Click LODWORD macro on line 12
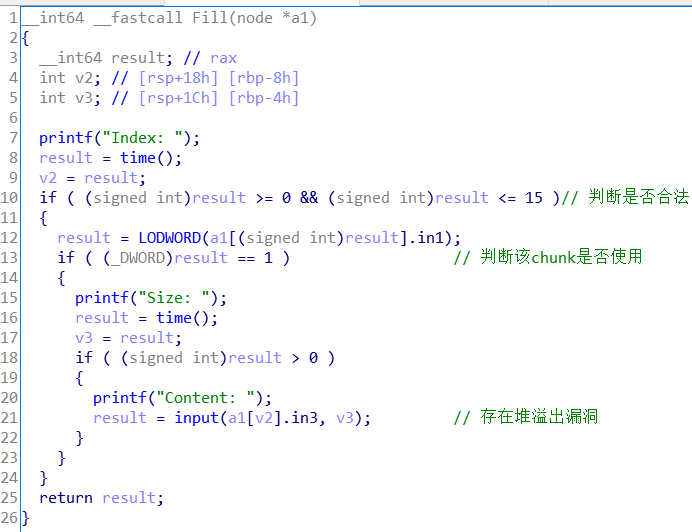 click(x=169, y=238)
